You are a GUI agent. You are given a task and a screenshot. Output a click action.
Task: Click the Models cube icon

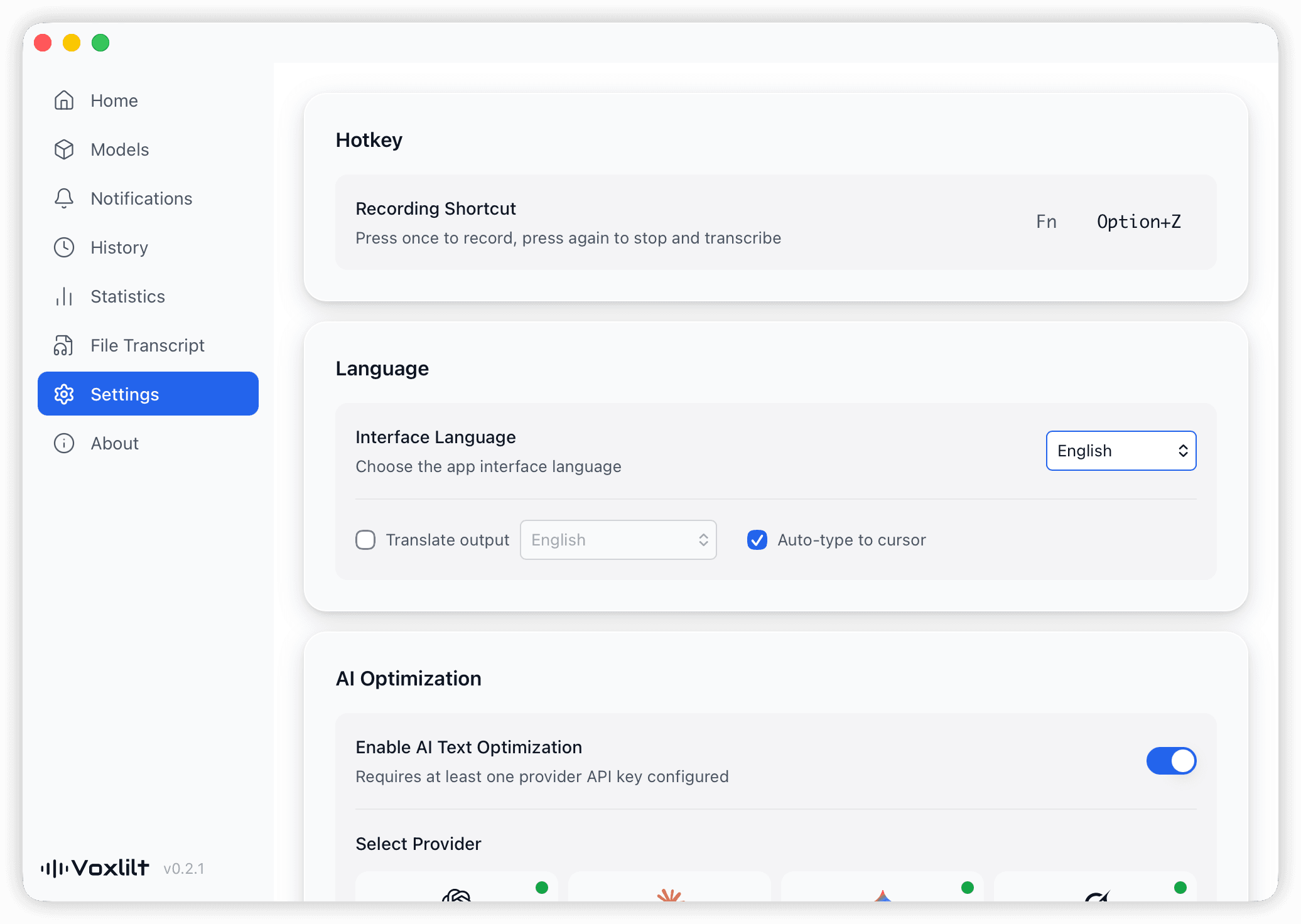tap(64, 149)
